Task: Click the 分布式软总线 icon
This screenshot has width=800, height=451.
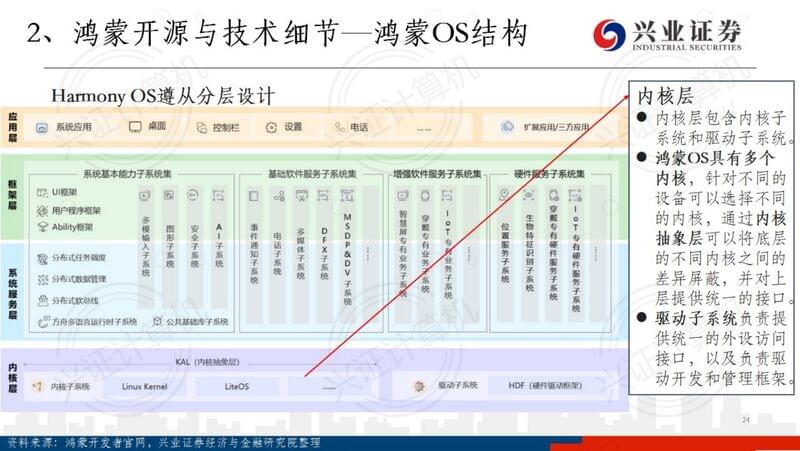Action: [x=43, y=300]
